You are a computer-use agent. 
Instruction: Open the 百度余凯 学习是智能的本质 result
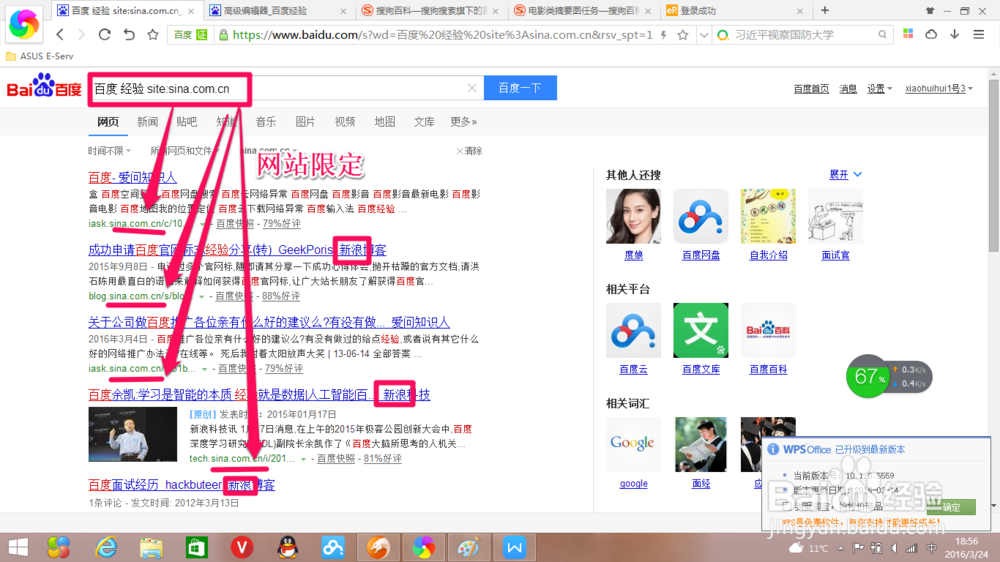tap(259, 395)
